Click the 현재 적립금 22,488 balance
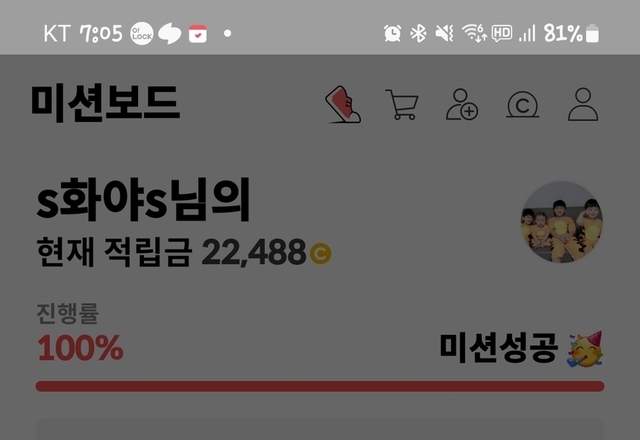 click(x=184, y=252)
